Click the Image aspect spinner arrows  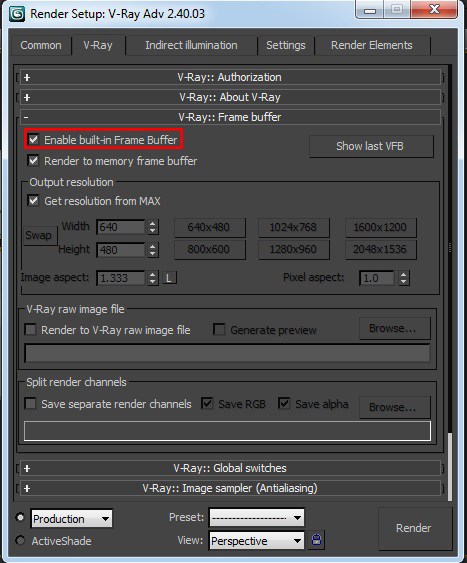point(153,278)
